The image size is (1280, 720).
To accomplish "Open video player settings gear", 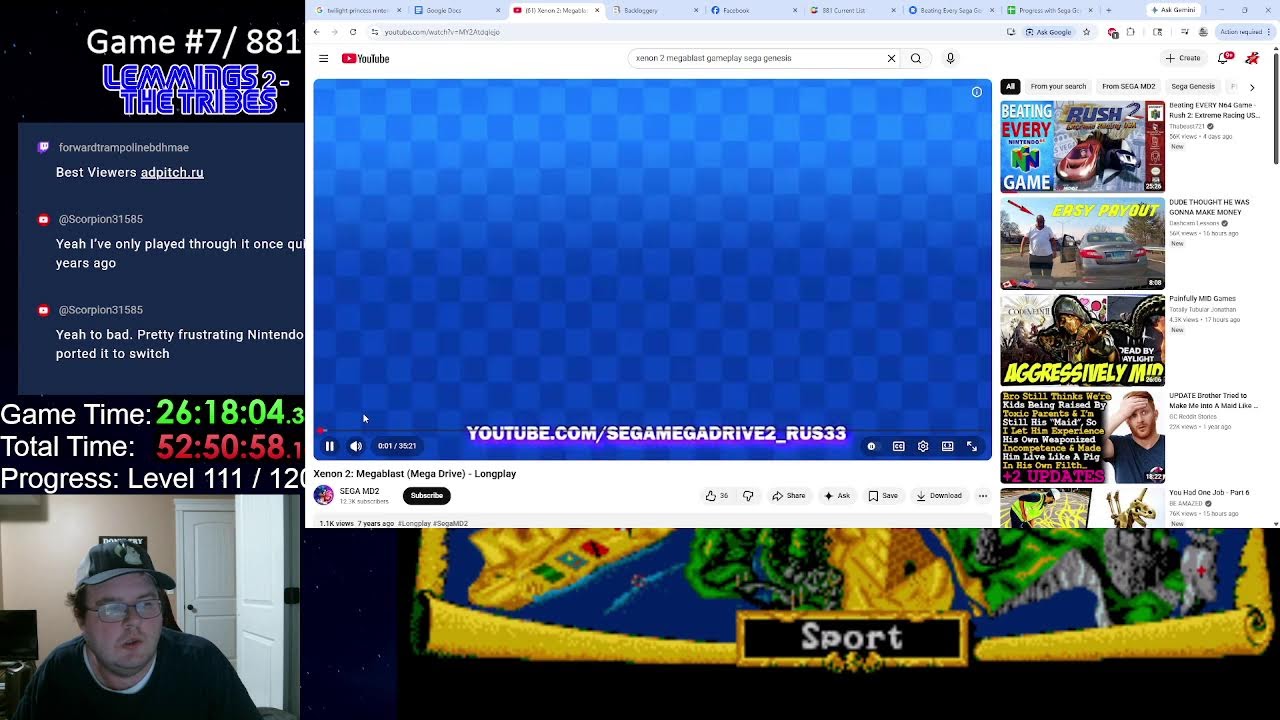I will pos(923,446).
